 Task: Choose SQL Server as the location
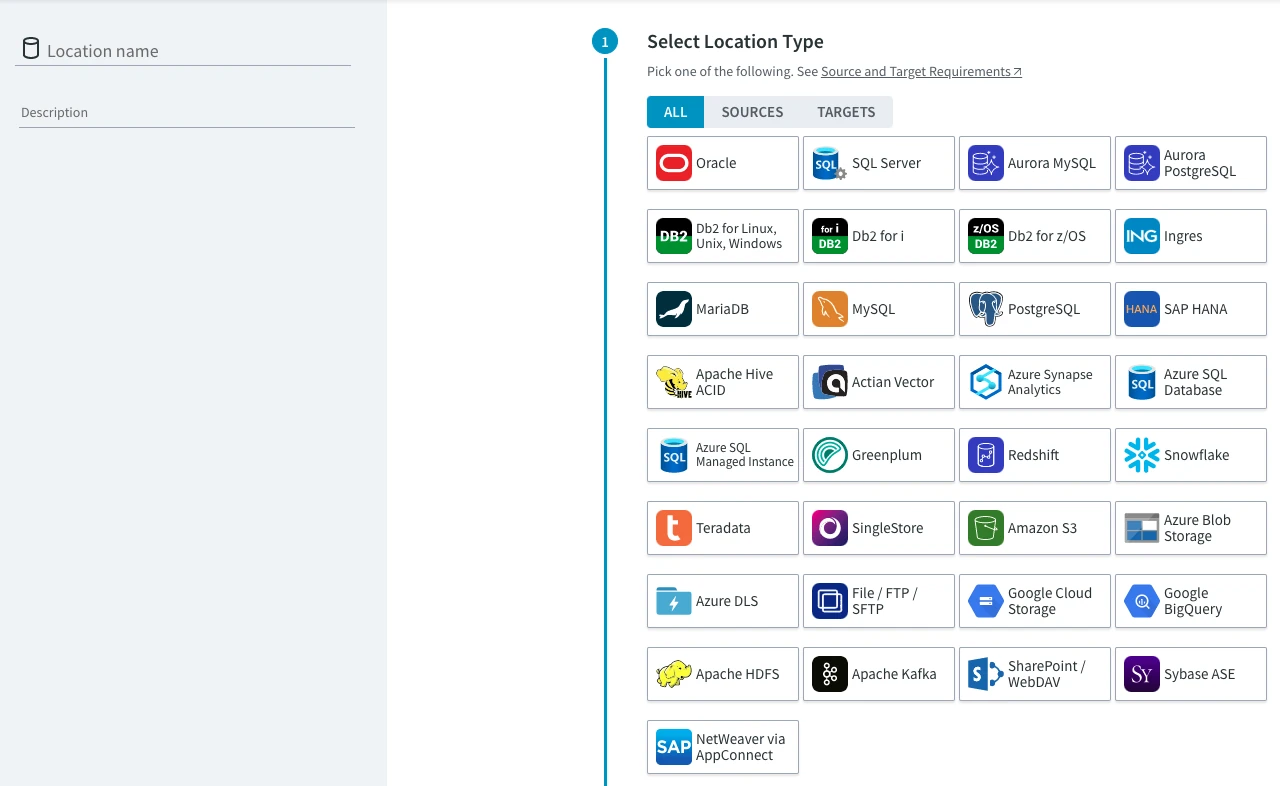[x=878, y=163]
